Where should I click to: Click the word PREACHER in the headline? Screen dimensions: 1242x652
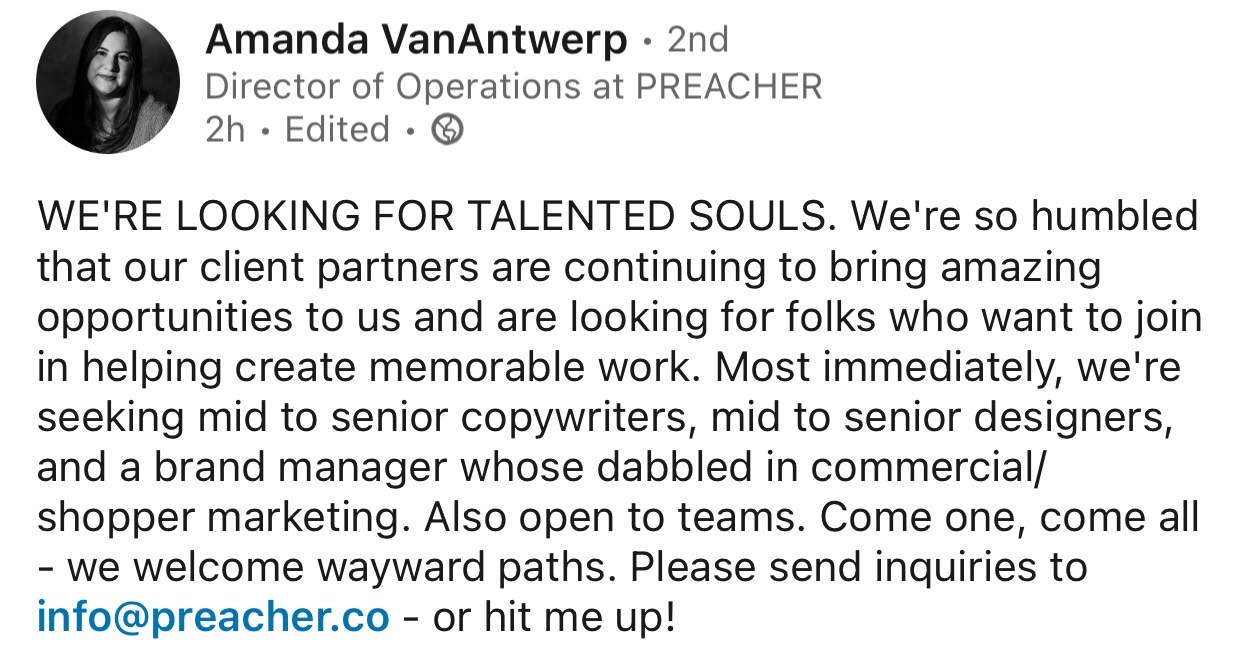729,87
